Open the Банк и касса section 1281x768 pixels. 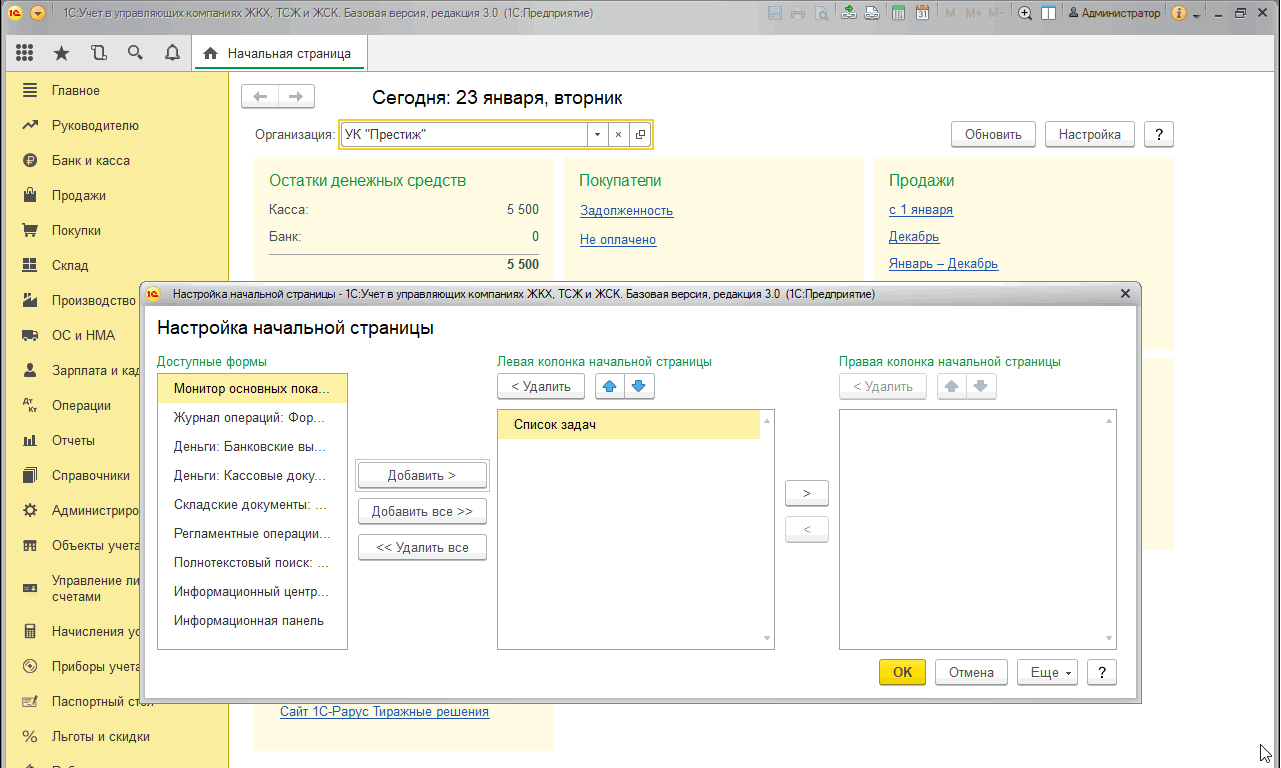point(91,160)
